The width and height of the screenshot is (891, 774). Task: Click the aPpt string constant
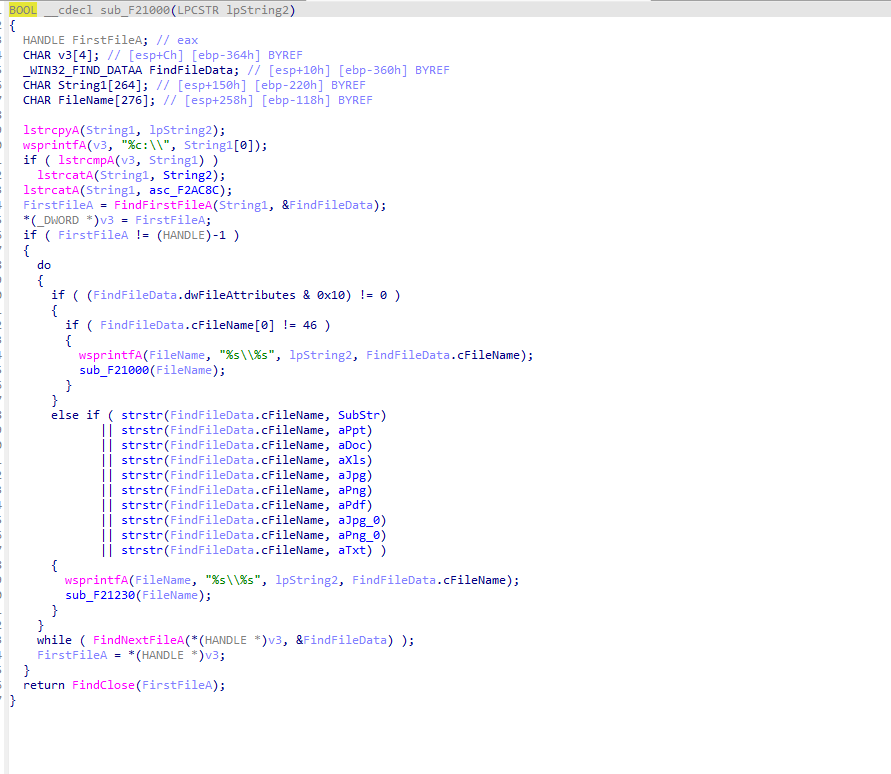349,430
